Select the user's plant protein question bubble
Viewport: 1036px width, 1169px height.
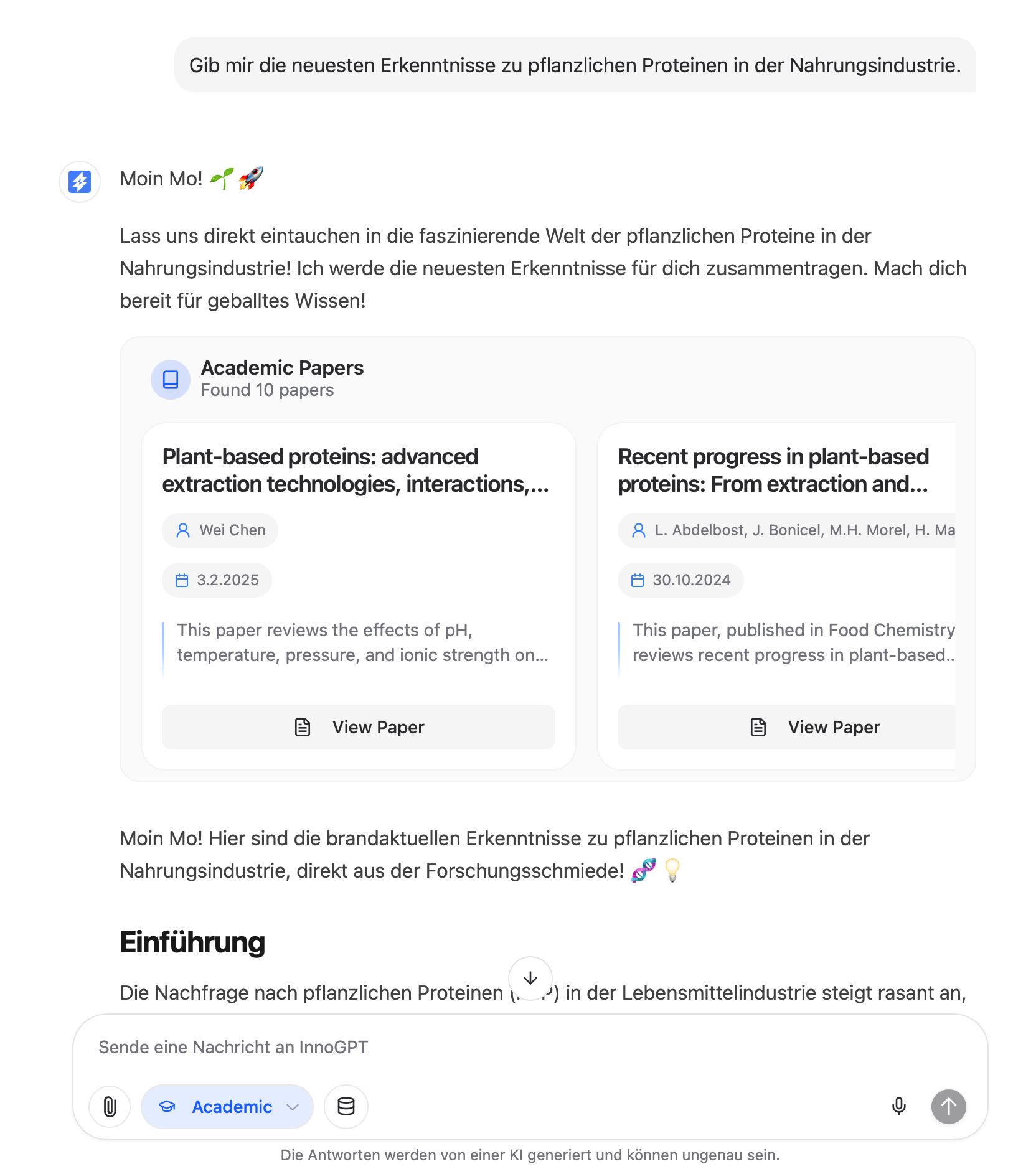[575, 65]
